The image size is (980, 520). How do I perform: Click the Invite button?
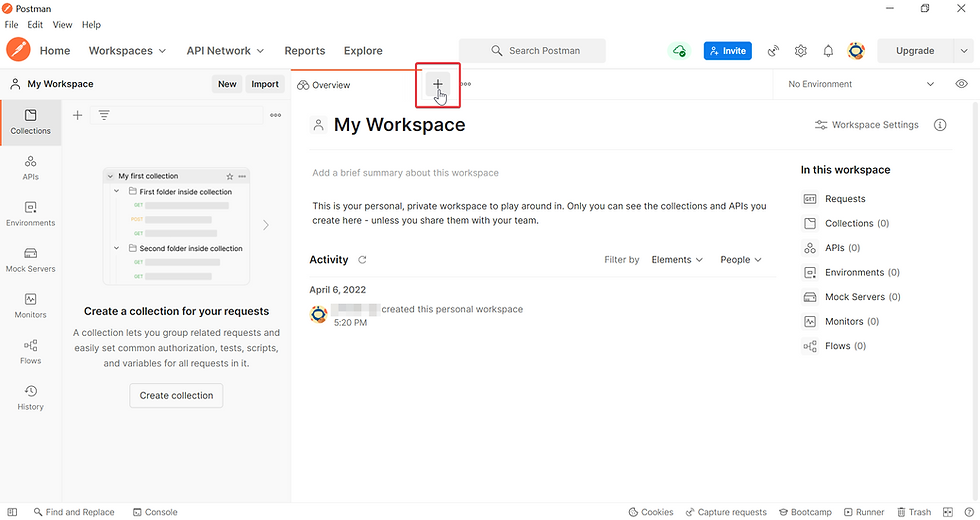click(728, 51)
